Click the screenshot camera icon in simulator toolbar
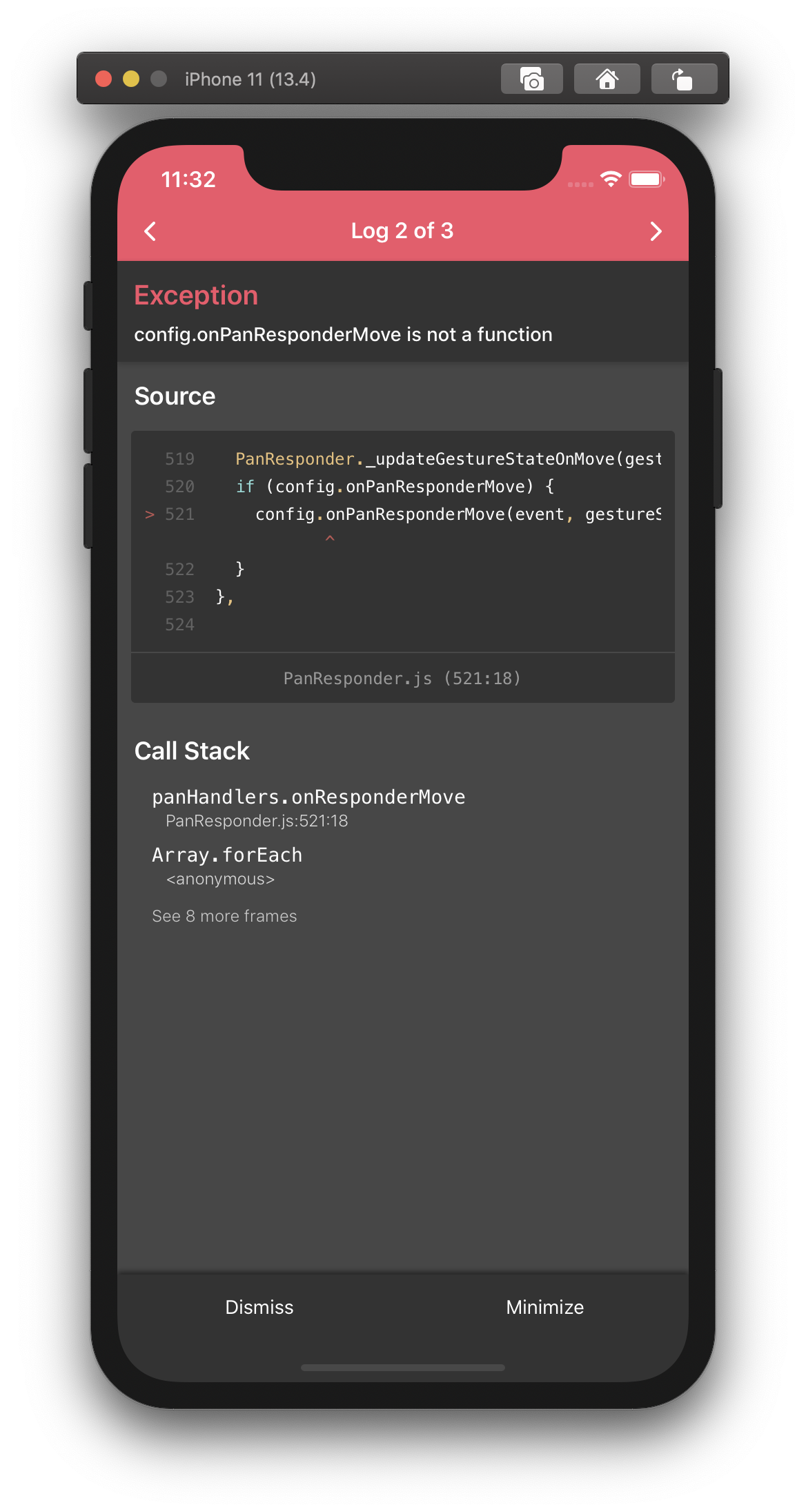 click(x=531, y=78)
